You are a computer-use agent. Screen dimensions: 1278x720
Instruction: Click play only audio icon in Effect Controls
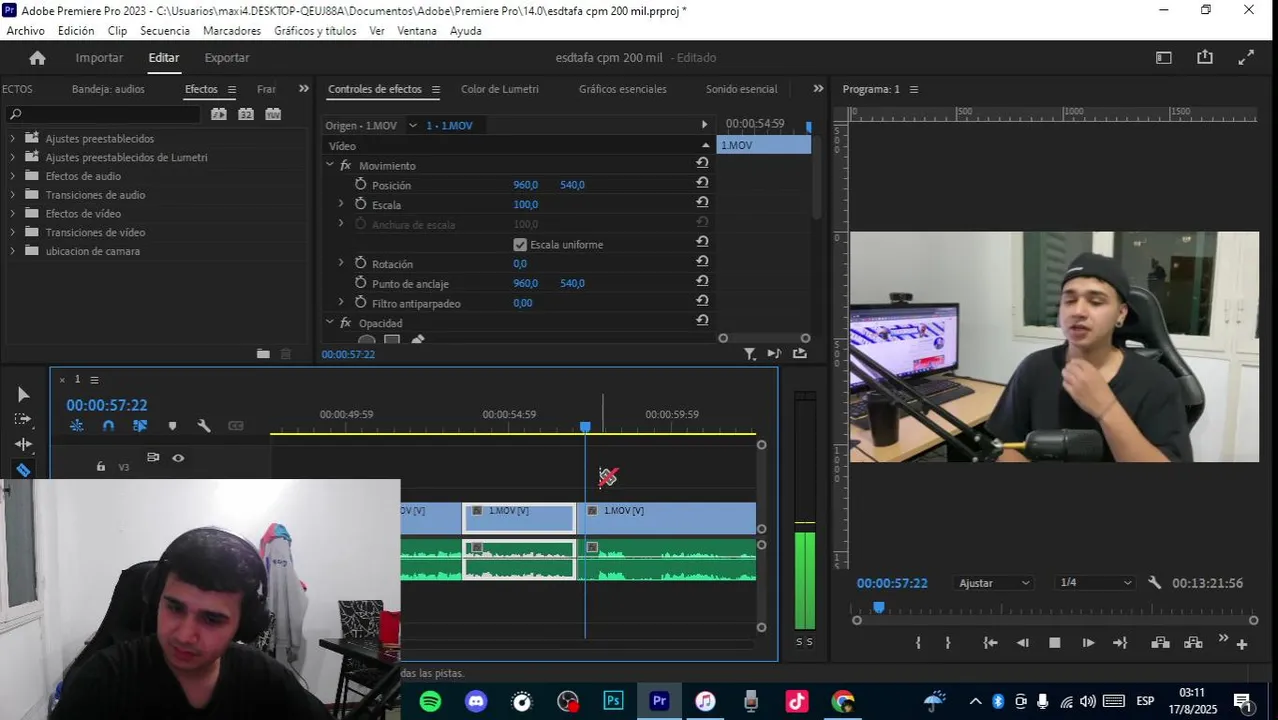pos(774,354)
